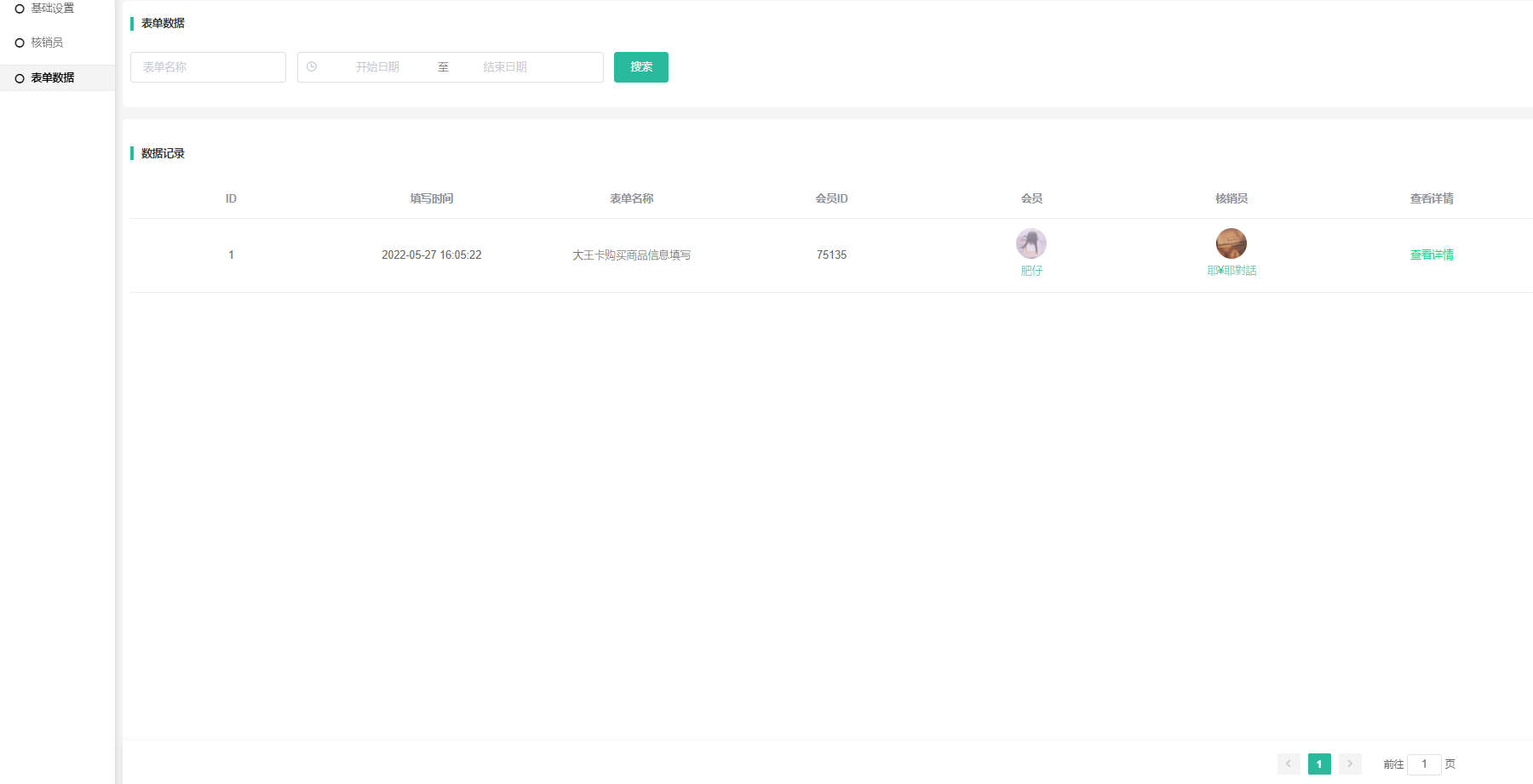
Task: Focus the 前往 page number input
Action: 1424,764
